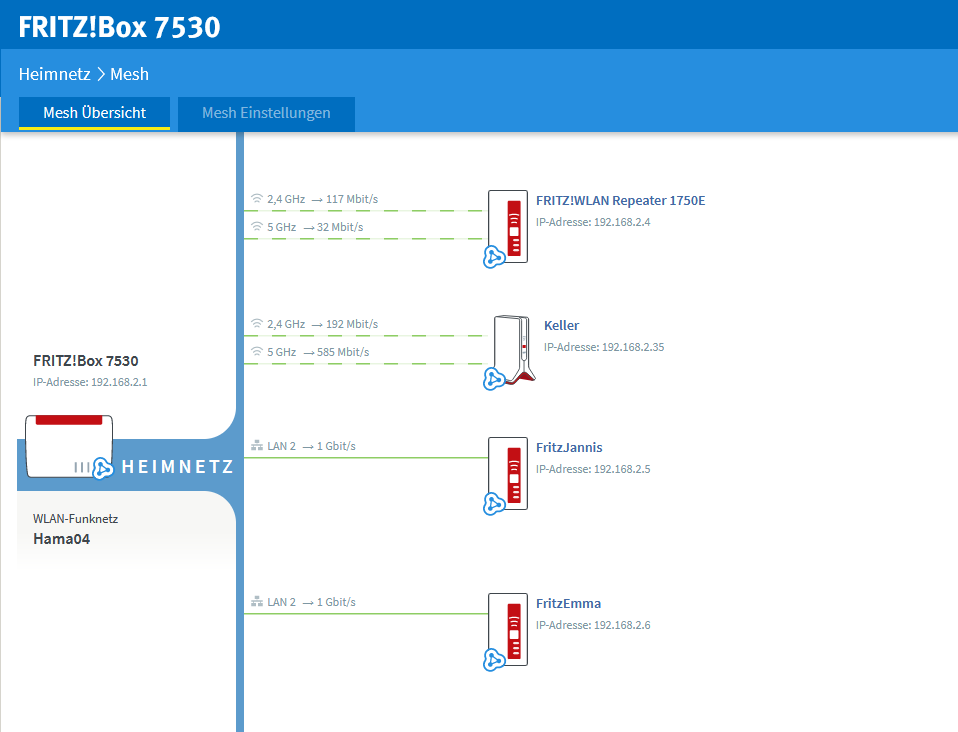Open the FRITZ!WLAN Repeater 1750E link
The height and width of the screenshot is (732, 958).
tap(620, 200)
